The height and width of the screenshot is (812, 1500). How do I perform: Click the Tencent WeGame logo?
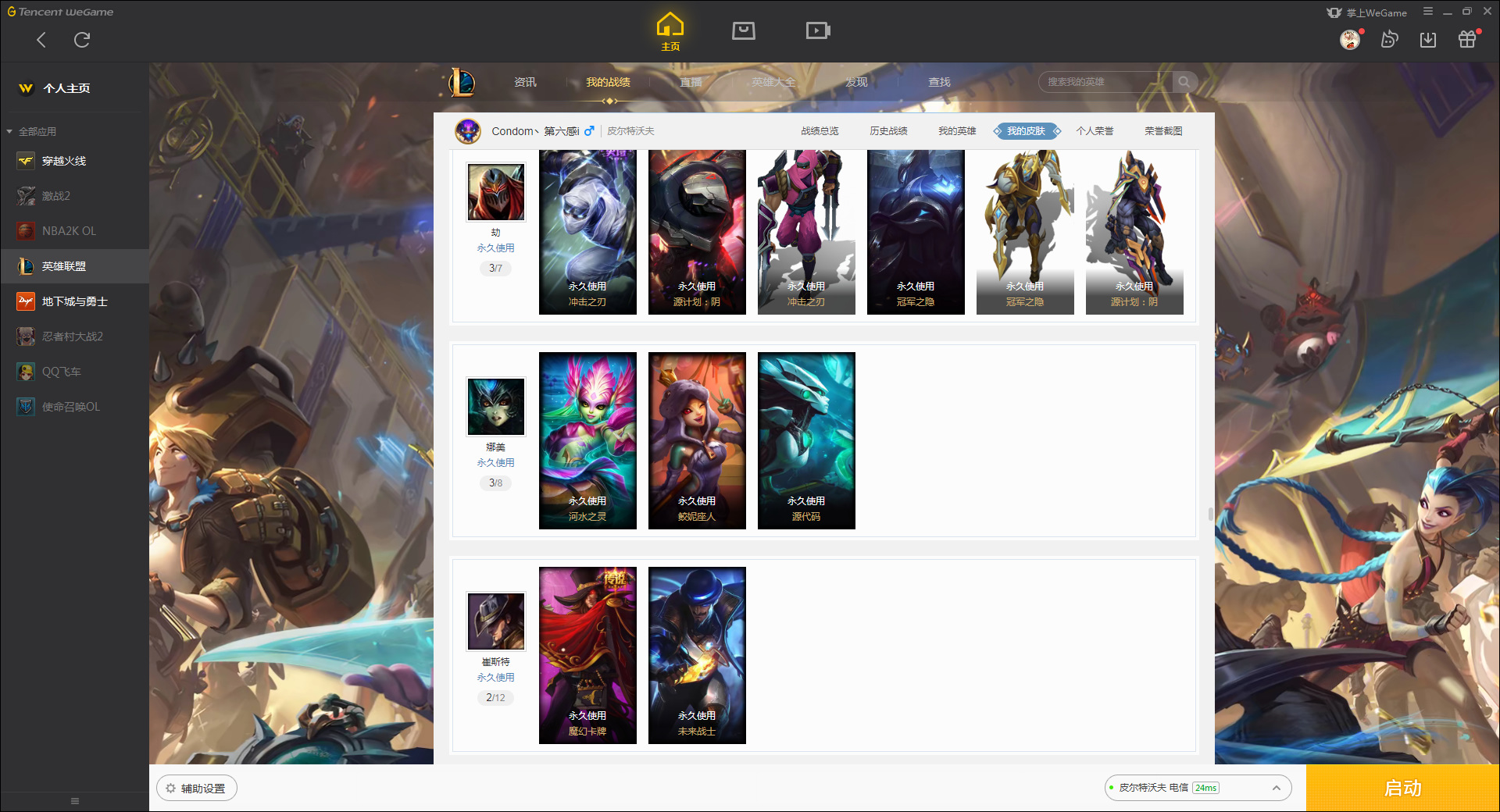(x=60, y=12)
